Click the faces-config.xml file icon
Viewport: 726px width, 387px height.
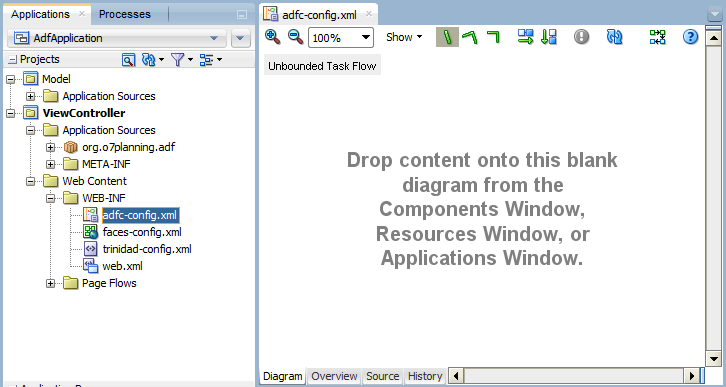point(91,232)
